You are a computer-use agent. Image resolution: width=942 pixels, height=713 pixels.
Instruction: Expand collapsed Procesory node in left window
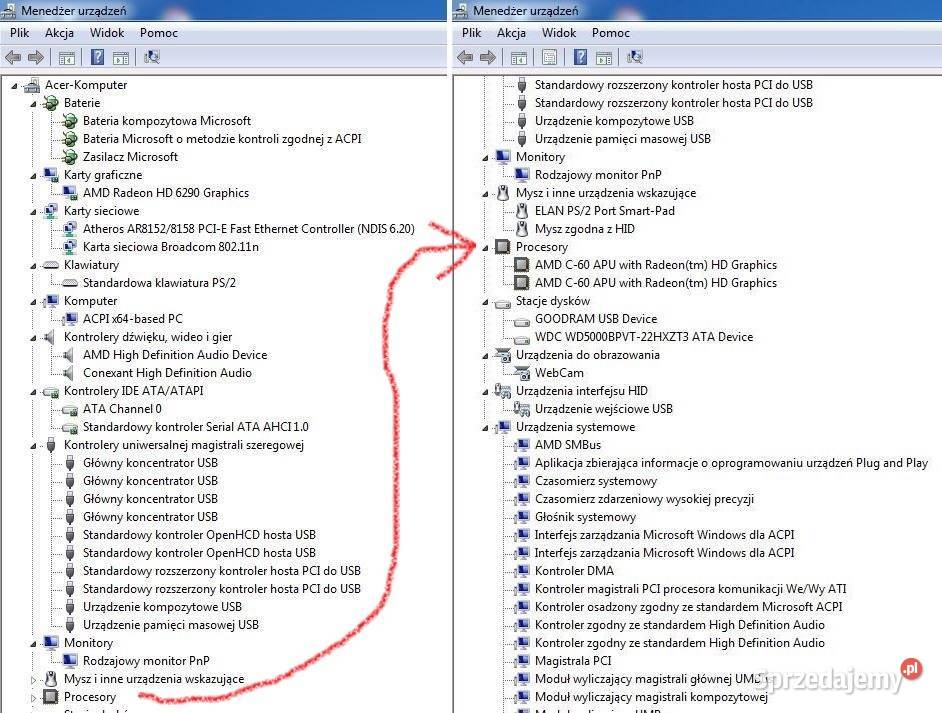(34, 697)
